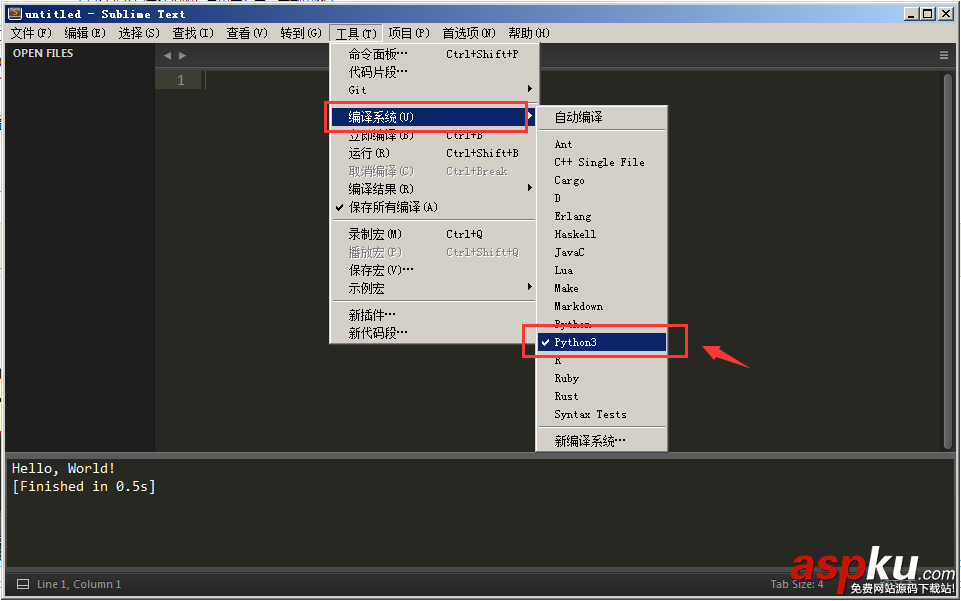Select Cargo build system
961x601 pixels.
[602, 180]
